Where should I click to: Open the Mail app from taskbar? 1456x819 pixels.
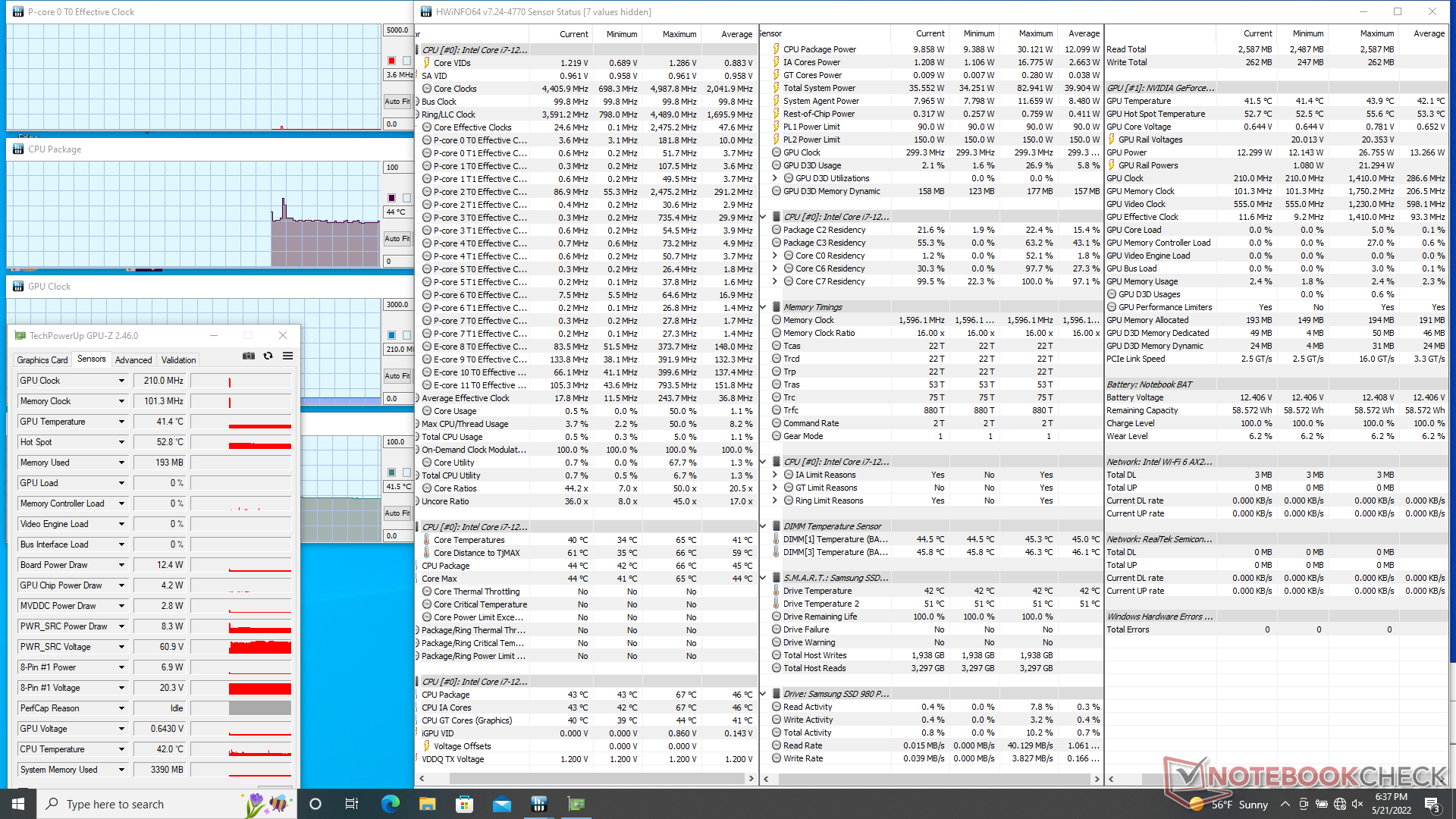(x=501, y=804)
